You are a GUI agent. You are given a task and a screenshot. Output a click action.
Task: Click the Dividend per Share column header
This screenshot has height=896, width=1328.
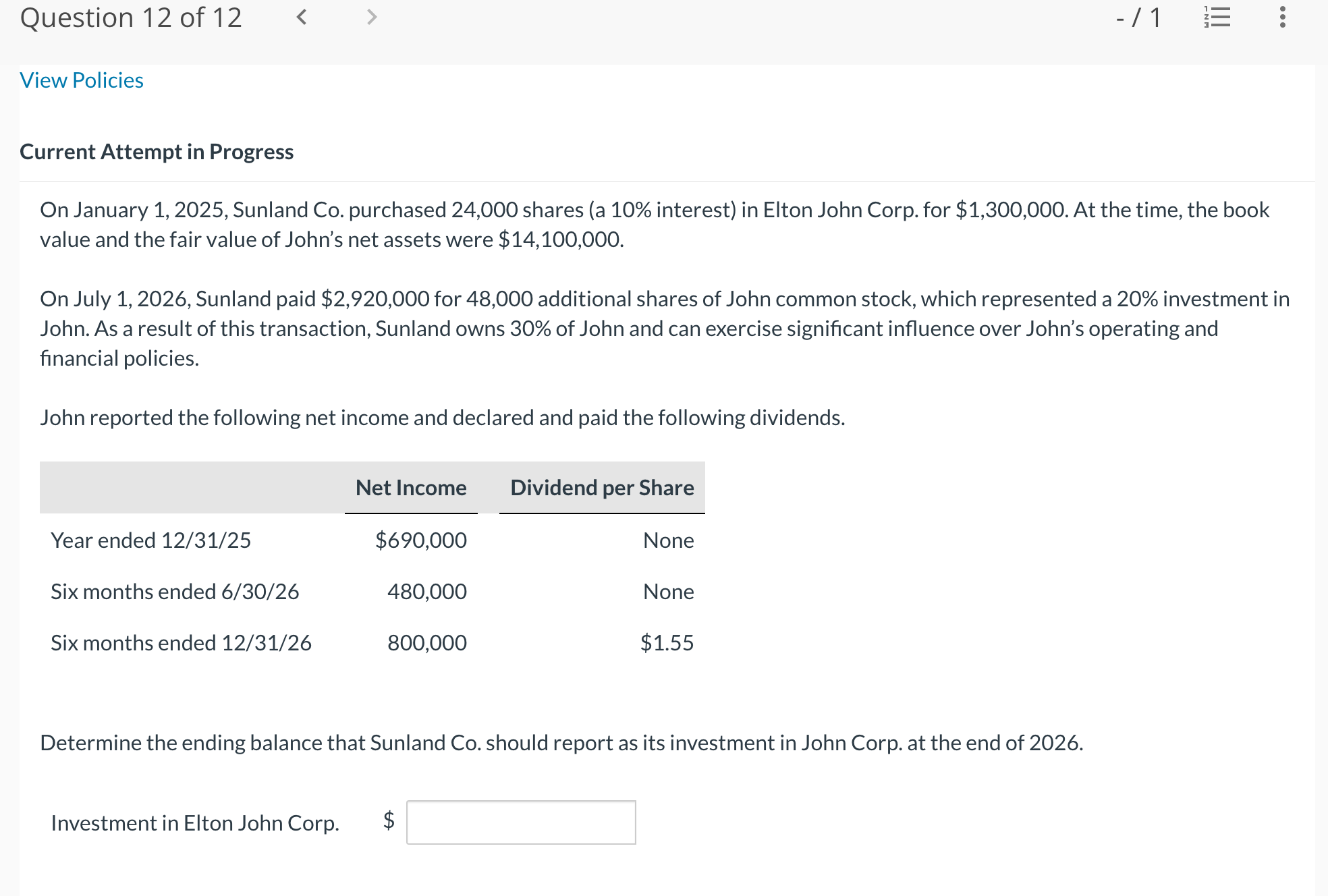pos(602,487)
